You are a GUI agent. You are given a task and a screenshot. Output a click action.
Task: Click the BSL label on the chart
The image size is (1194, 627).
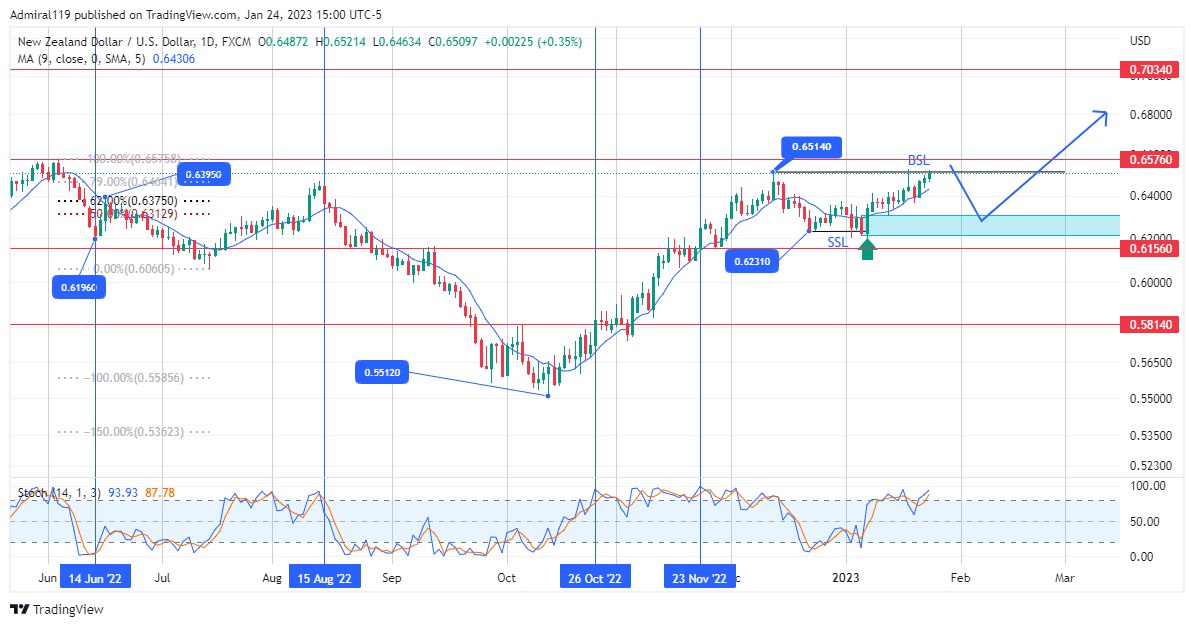click(x=918, y=160)
